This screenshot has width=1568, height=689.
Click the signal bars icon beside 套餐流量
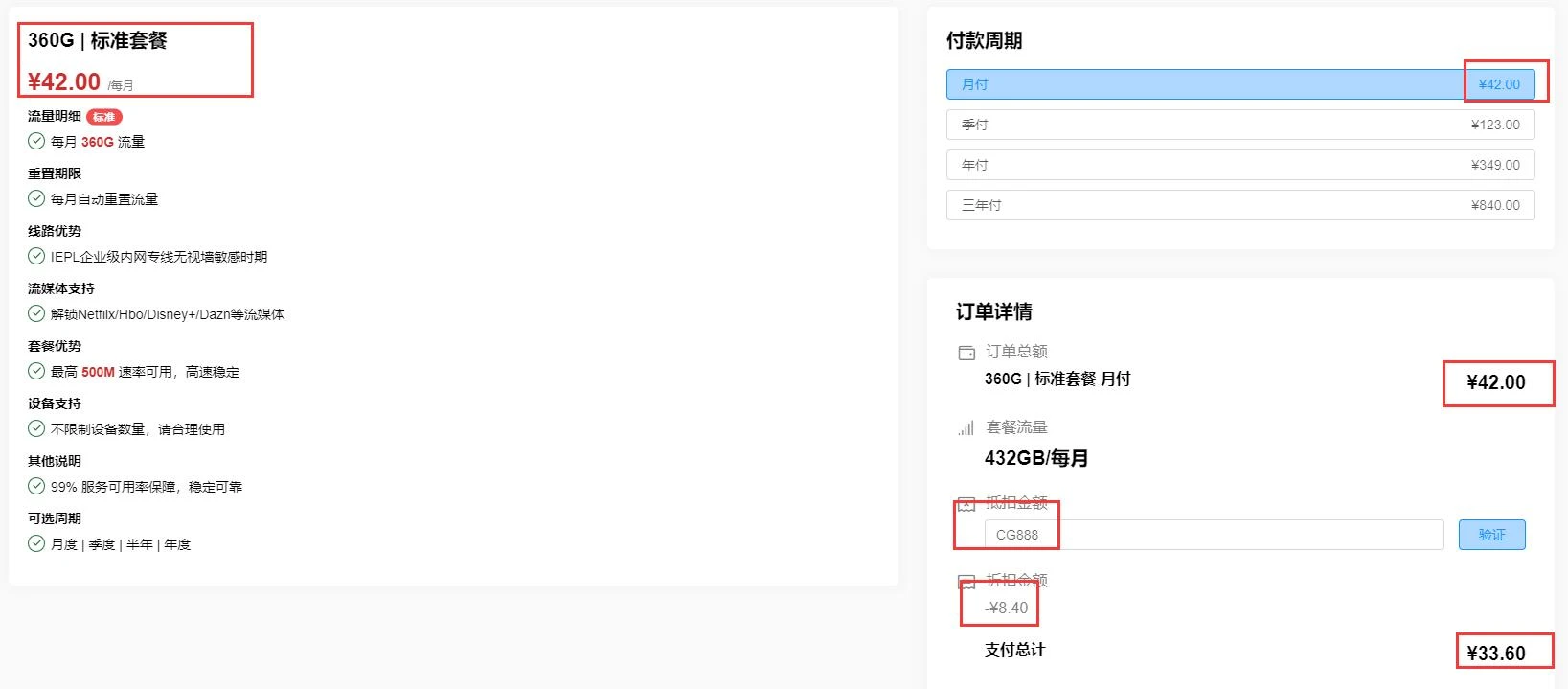[x=966, y=428]
